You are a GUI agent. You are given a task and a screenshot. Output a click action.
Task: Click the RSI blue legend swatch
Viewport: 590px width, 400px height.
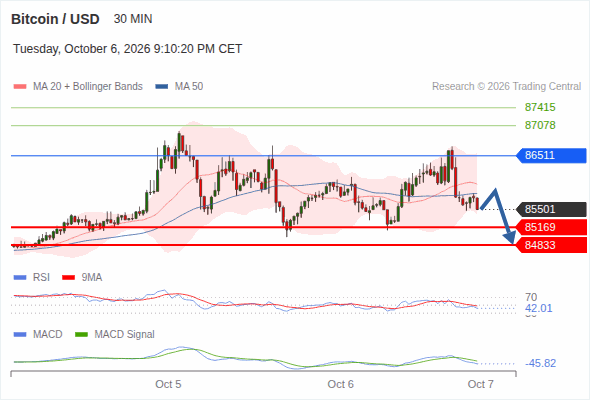point(20,278)
